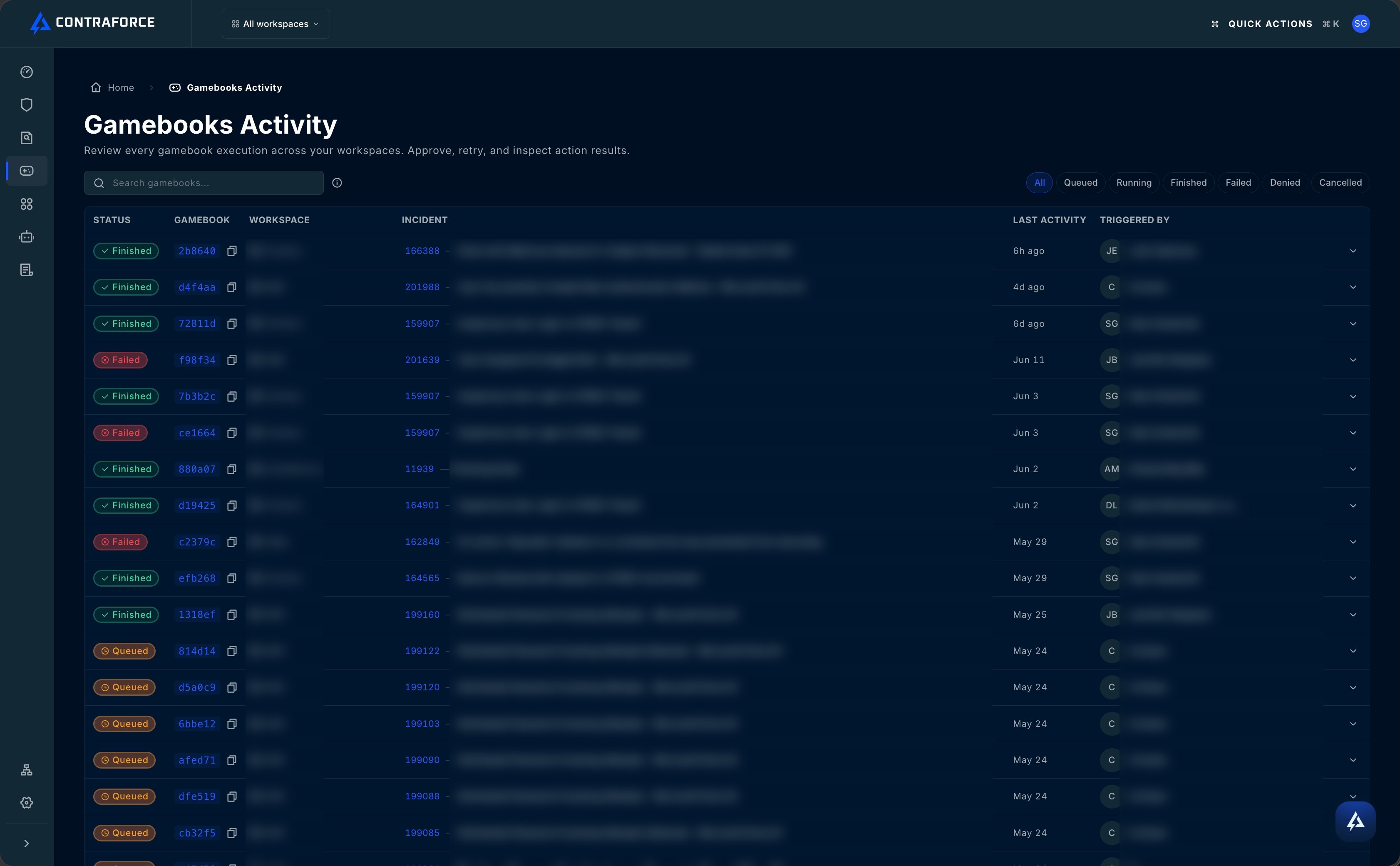
Task: Open the floating ContraForce assistant button
Action: pos(1355,821)
